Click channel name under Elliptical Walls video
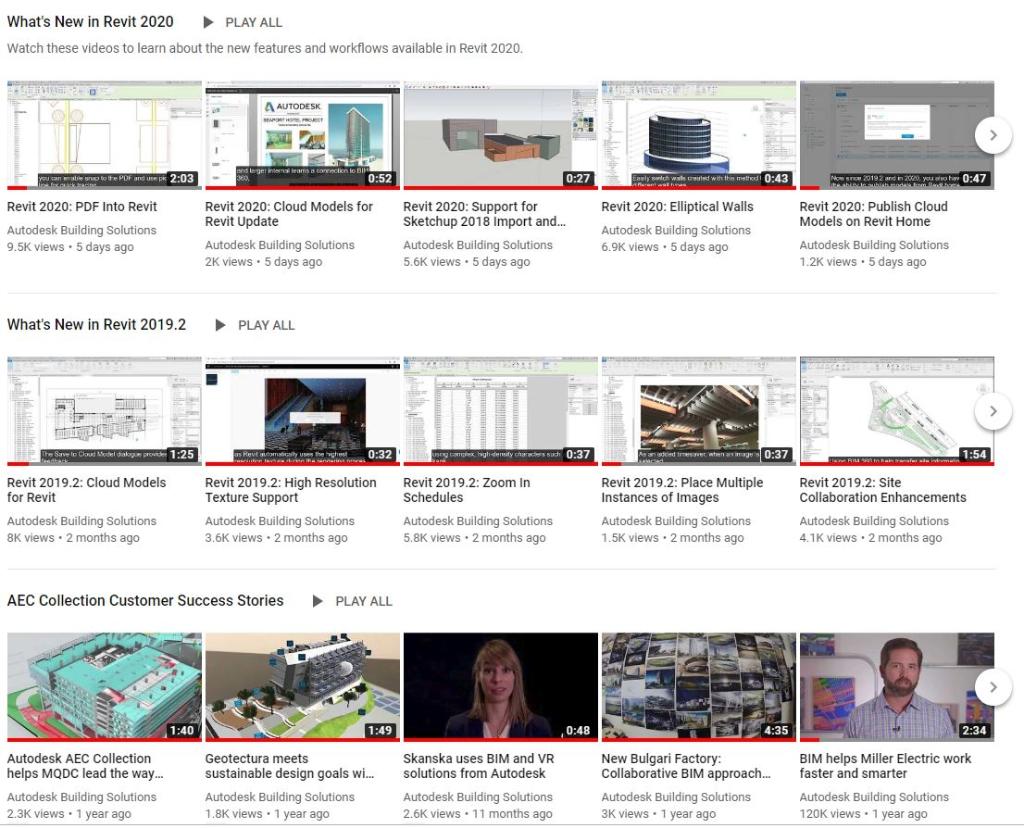 pos(676,230)
